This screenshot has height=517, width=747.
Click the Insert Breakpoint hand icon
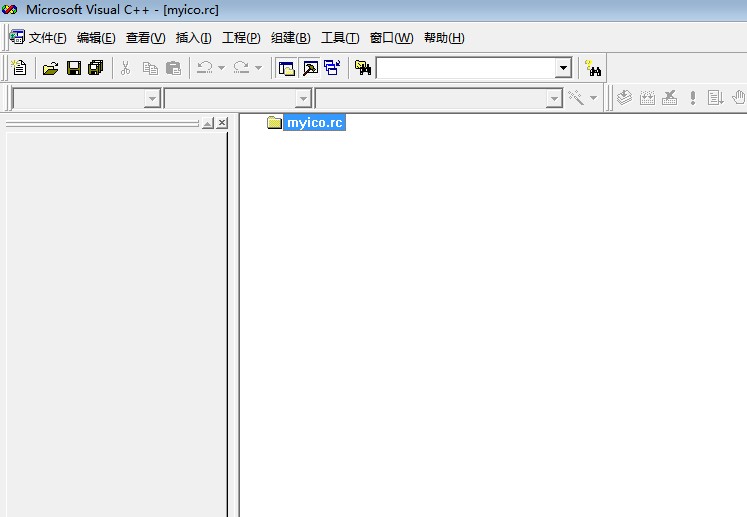738,97
